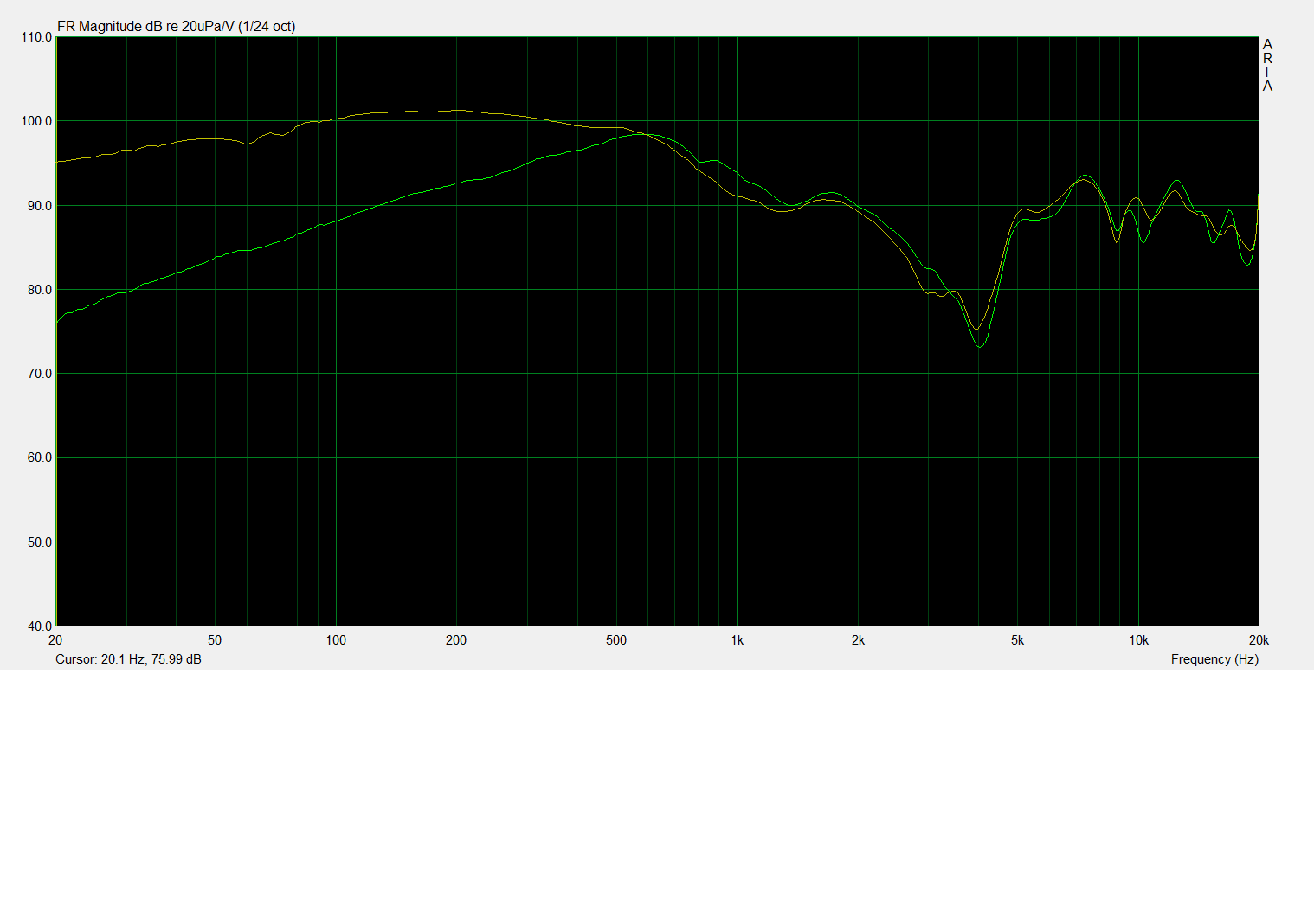The height and width of the screenshot is (924, 1314).
Task: Click the Frequency (Hz) axis label
Action: pos(1214,659)
